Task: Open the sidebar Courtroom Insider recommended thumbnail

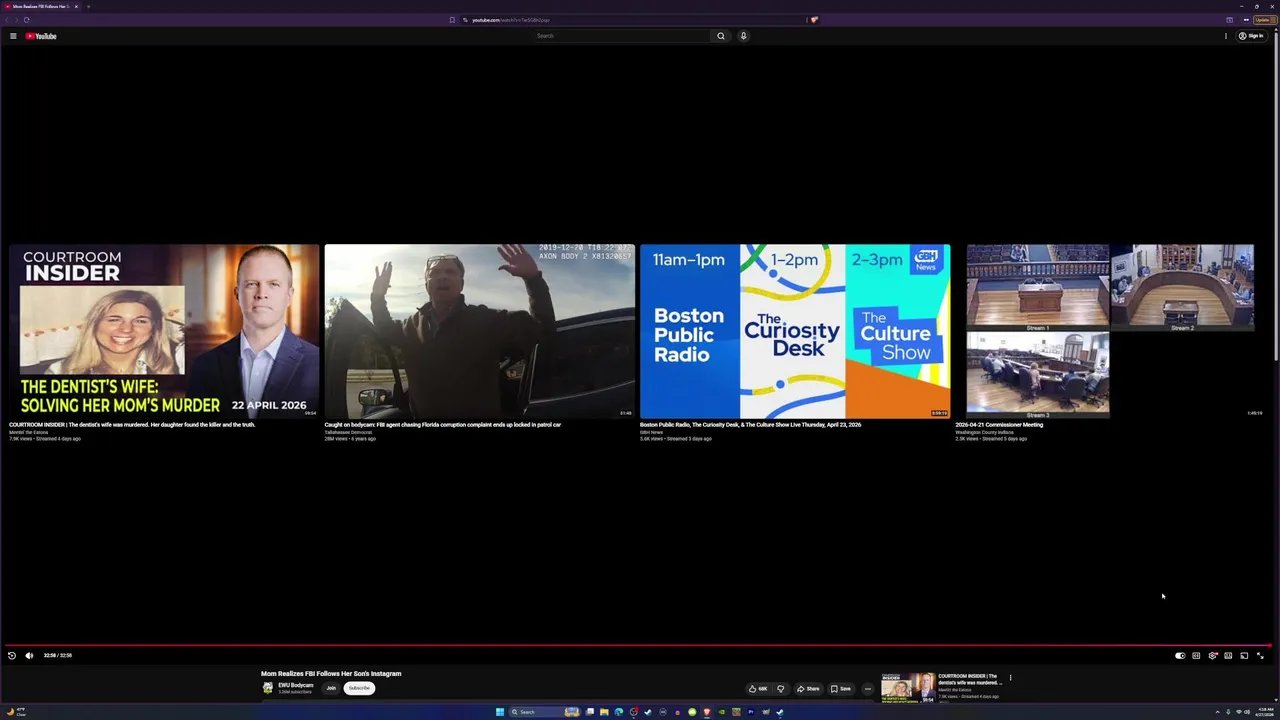Action: 908,688
